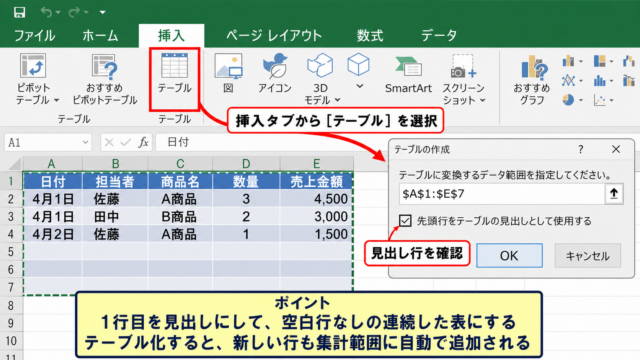Click the cancel X icon in formula bar

(x=109, y=142)
